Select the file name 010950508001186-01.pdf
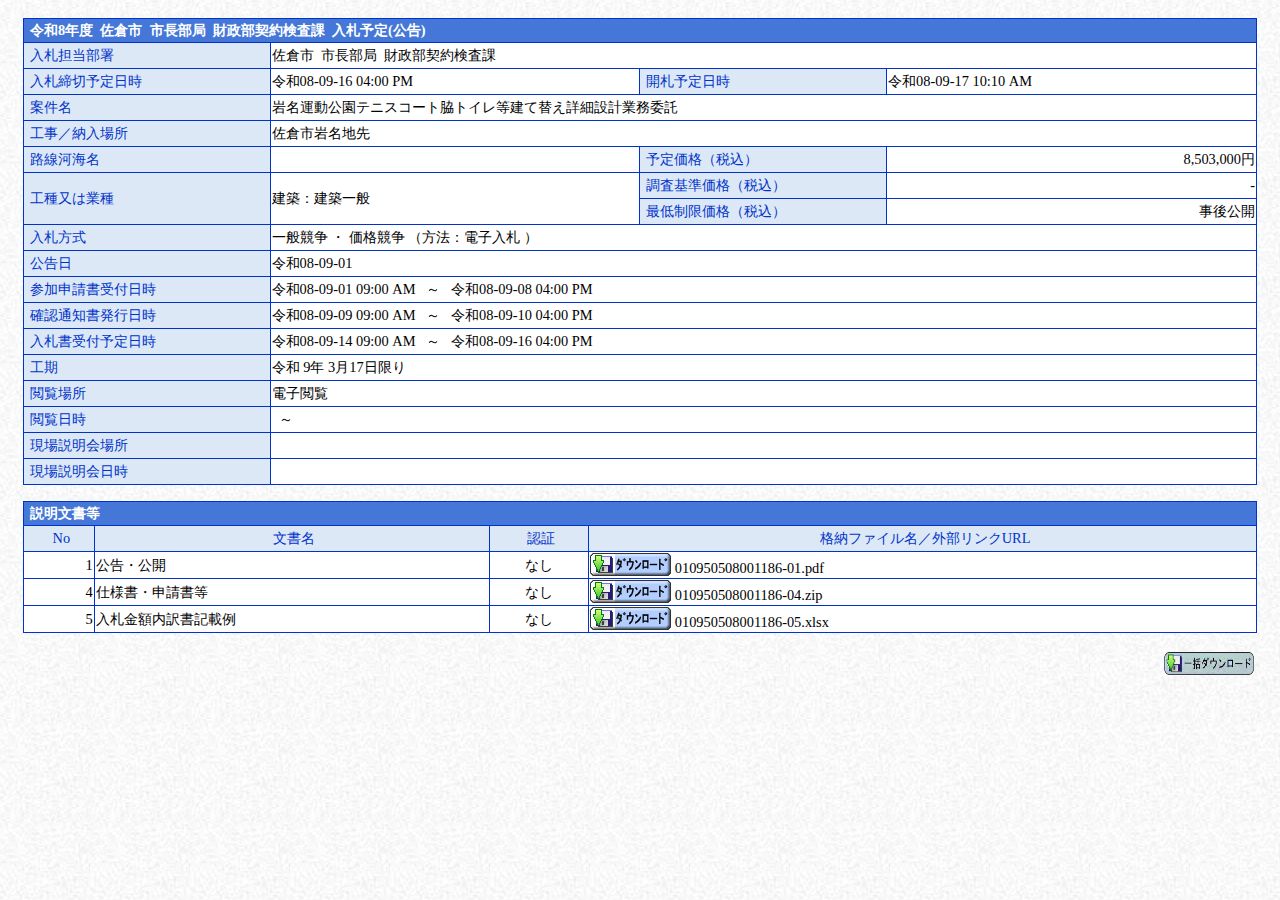The image size is (1280, 900). 749,568
